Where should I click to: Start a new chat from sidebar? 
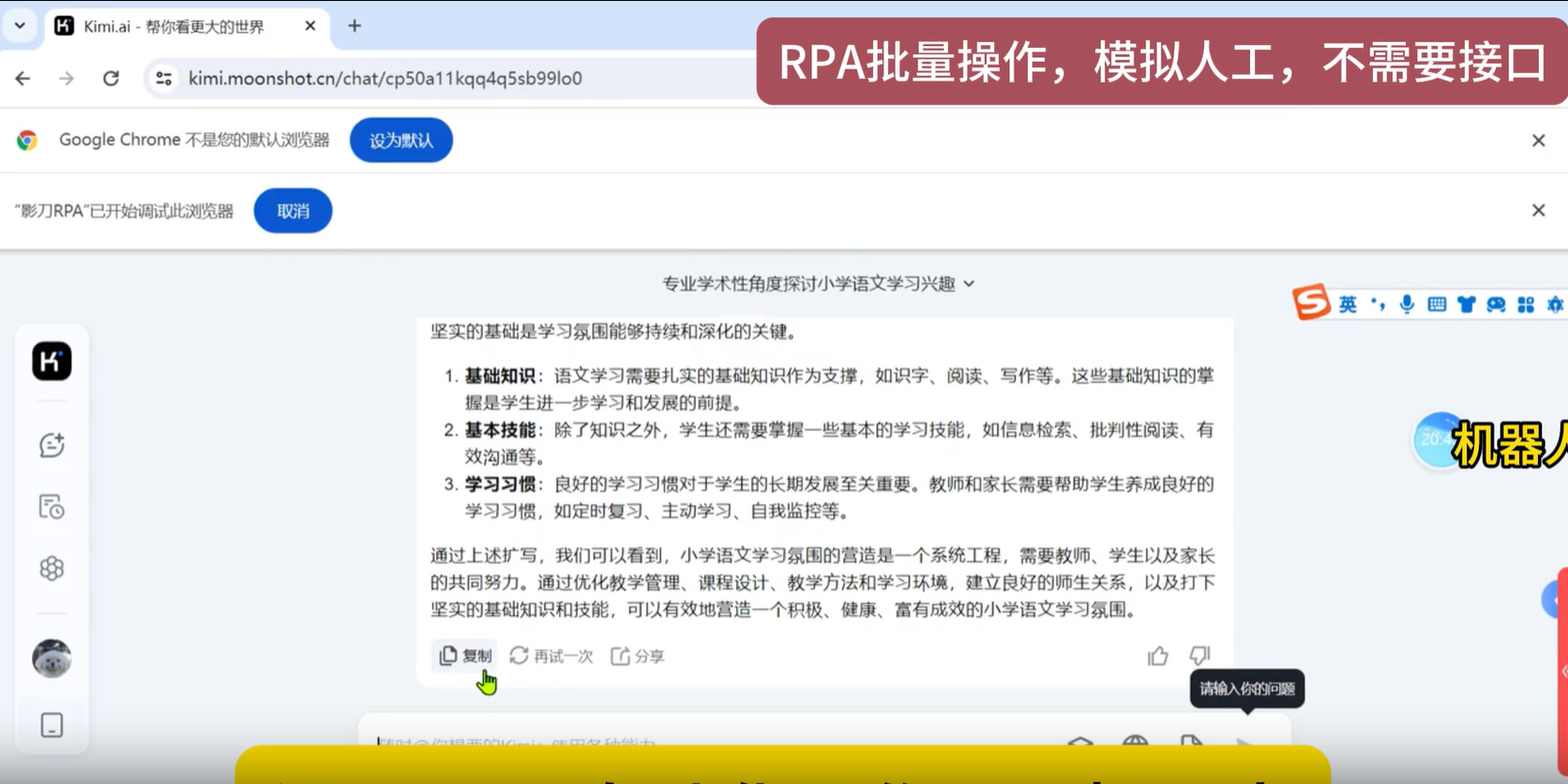[52, 445]
